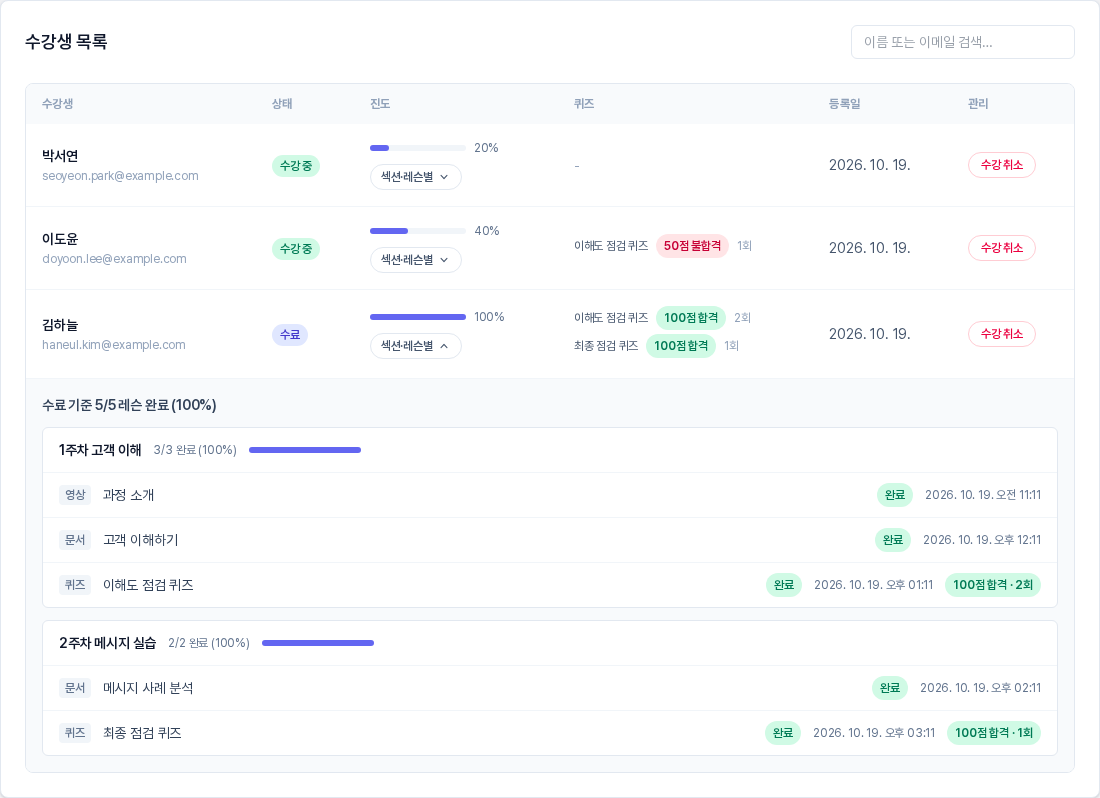Select the 상태 column header

click(282, 104)
